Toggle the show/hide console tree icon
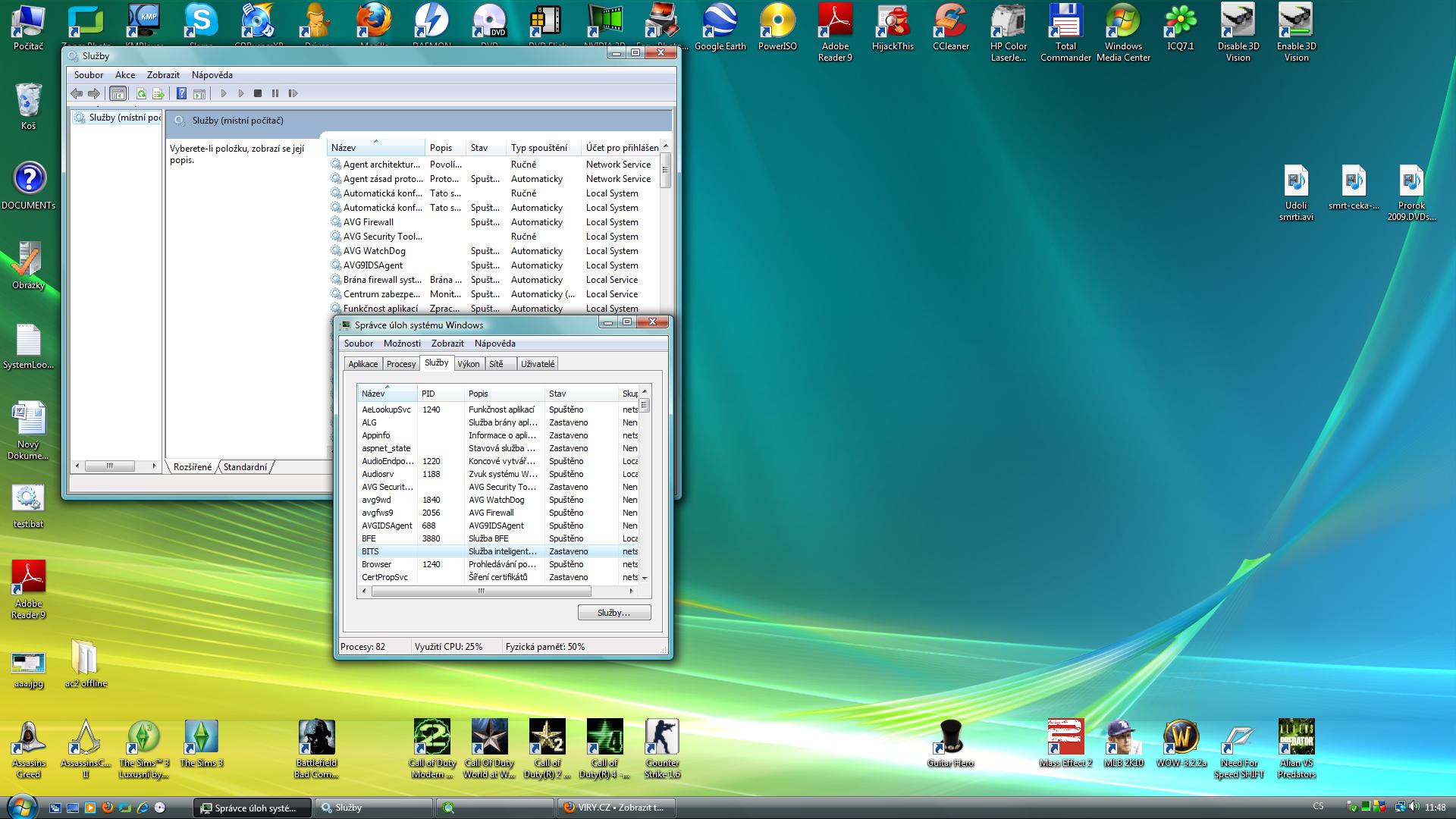1456x819 pixels. [118, 93]
